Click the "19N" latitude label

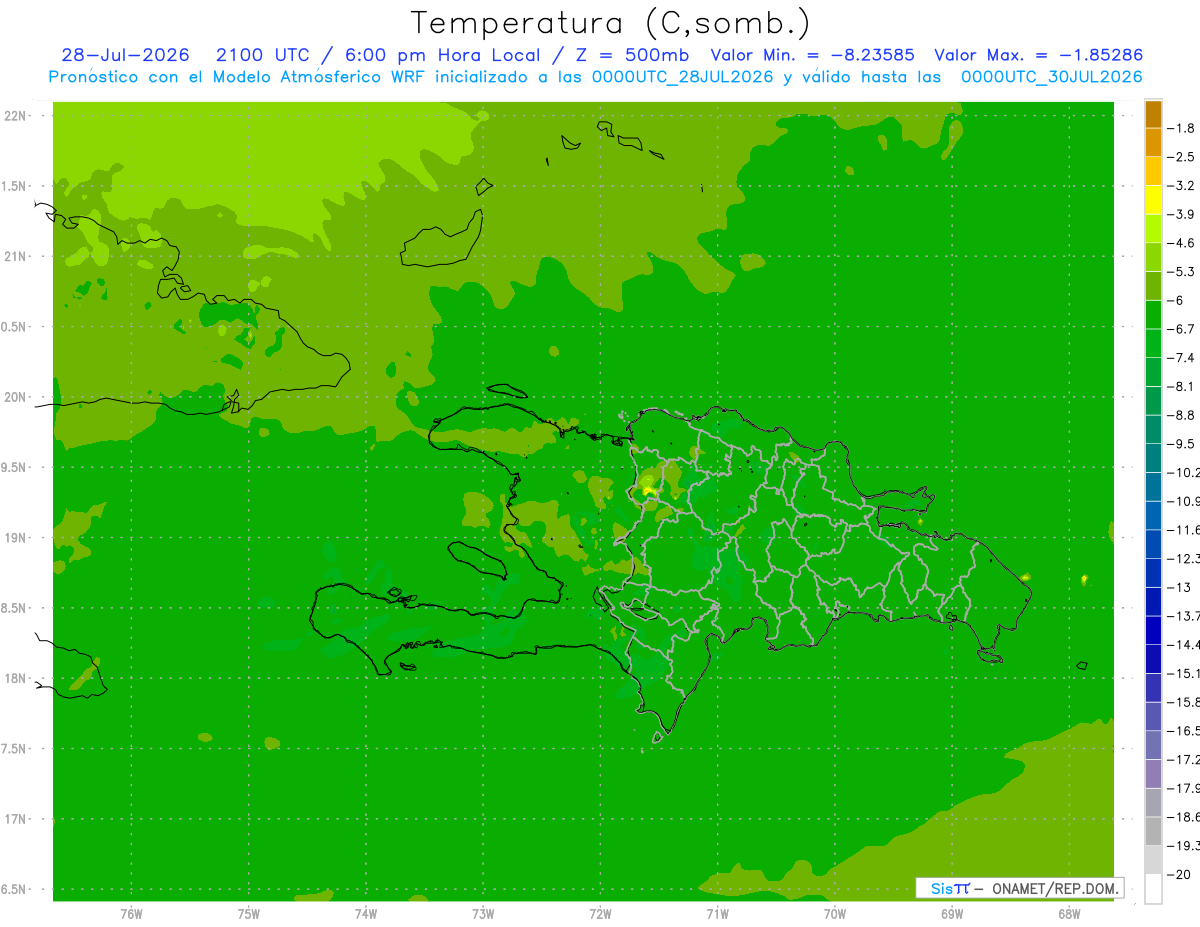click(17, 538)
